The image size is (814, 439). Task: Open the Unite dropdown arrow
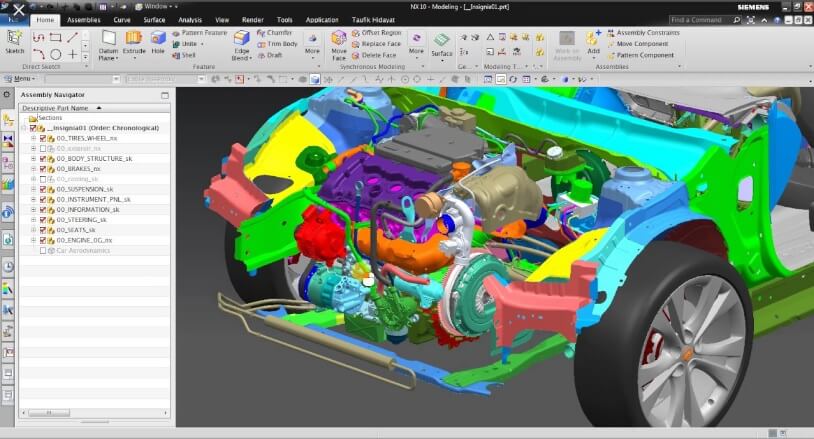point(202,44)
